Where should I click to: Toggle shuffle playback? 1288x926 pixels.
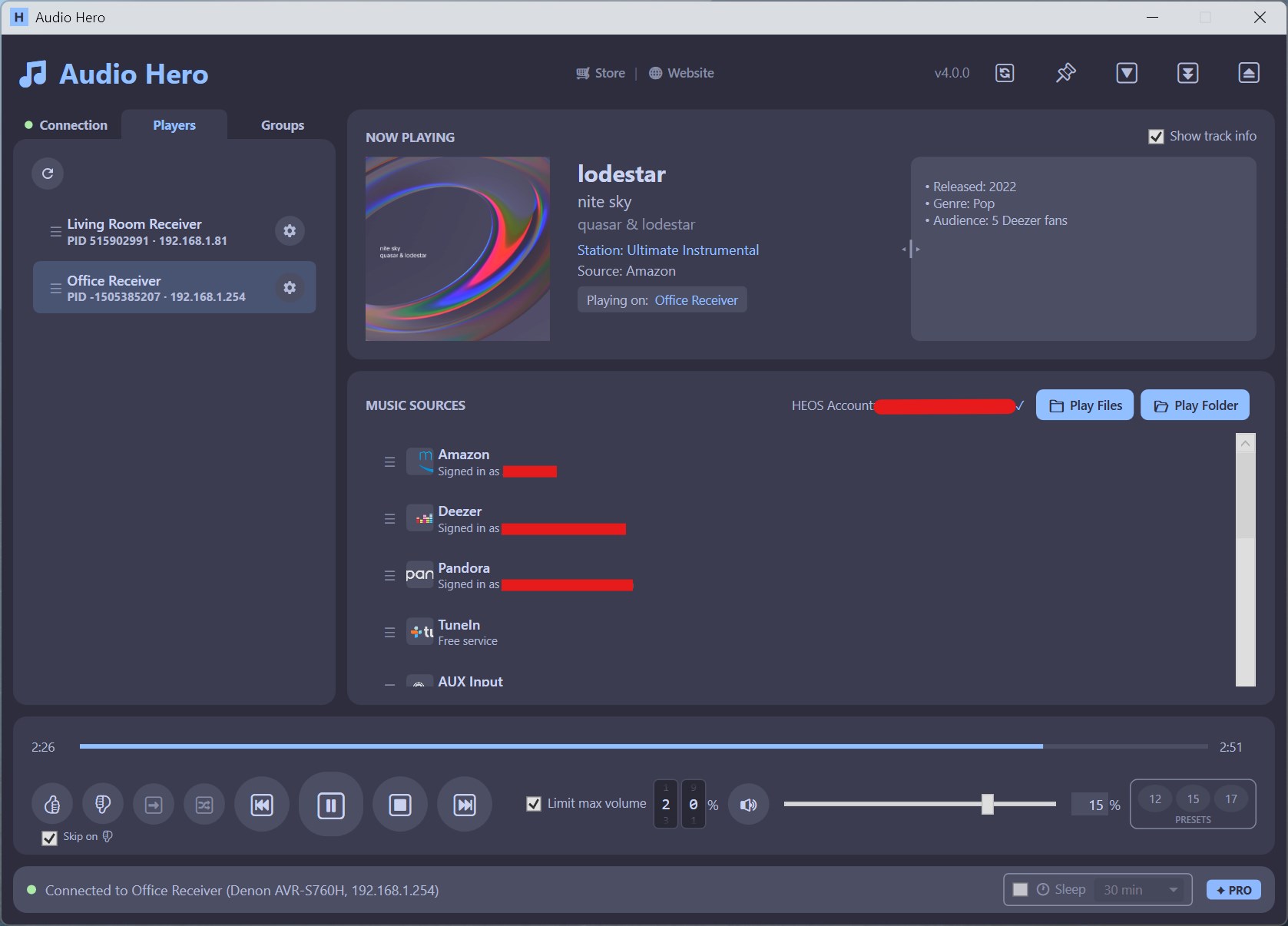pos(204,805)
